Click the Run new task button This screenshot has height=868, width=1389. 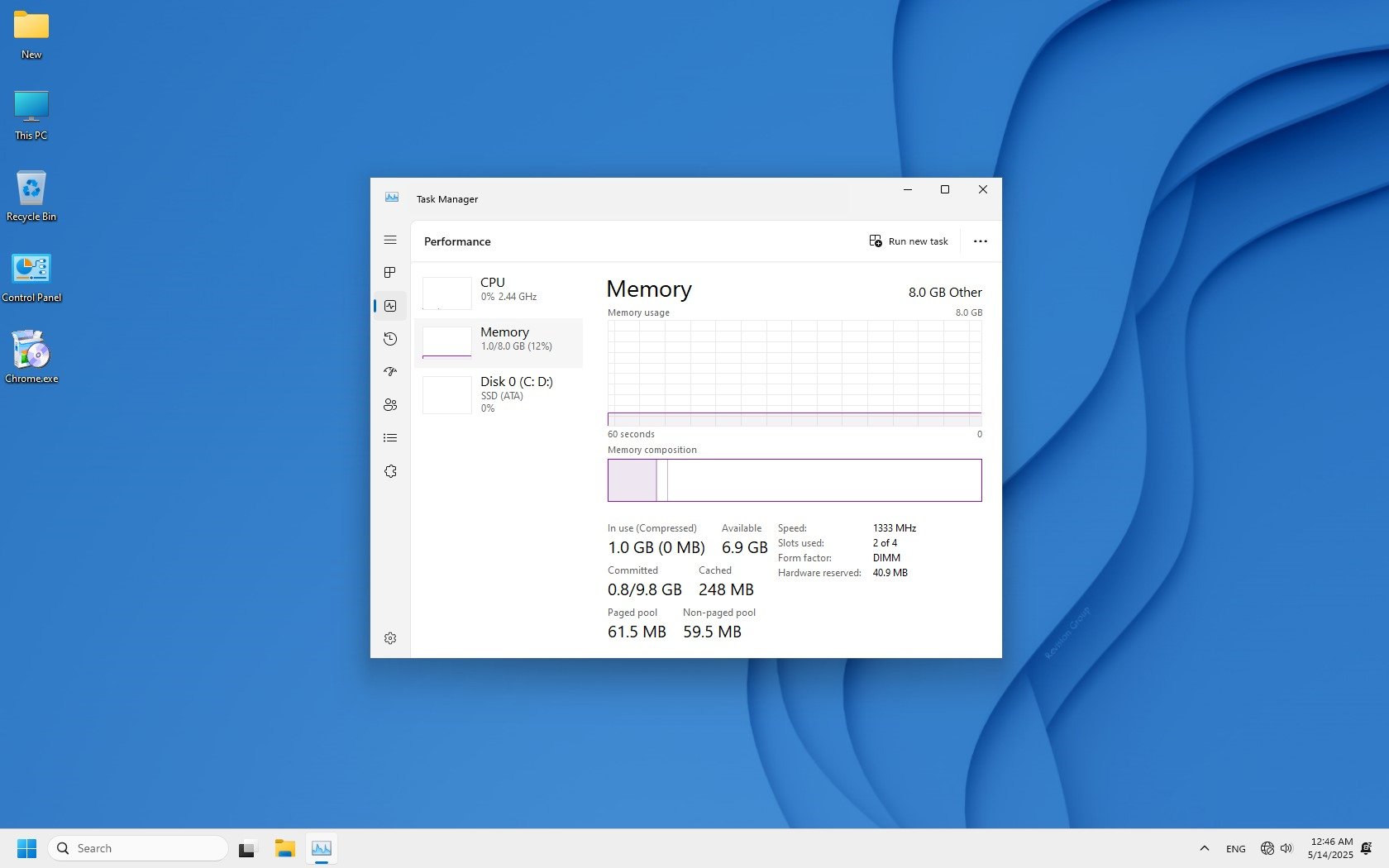(x=909, y=241)
